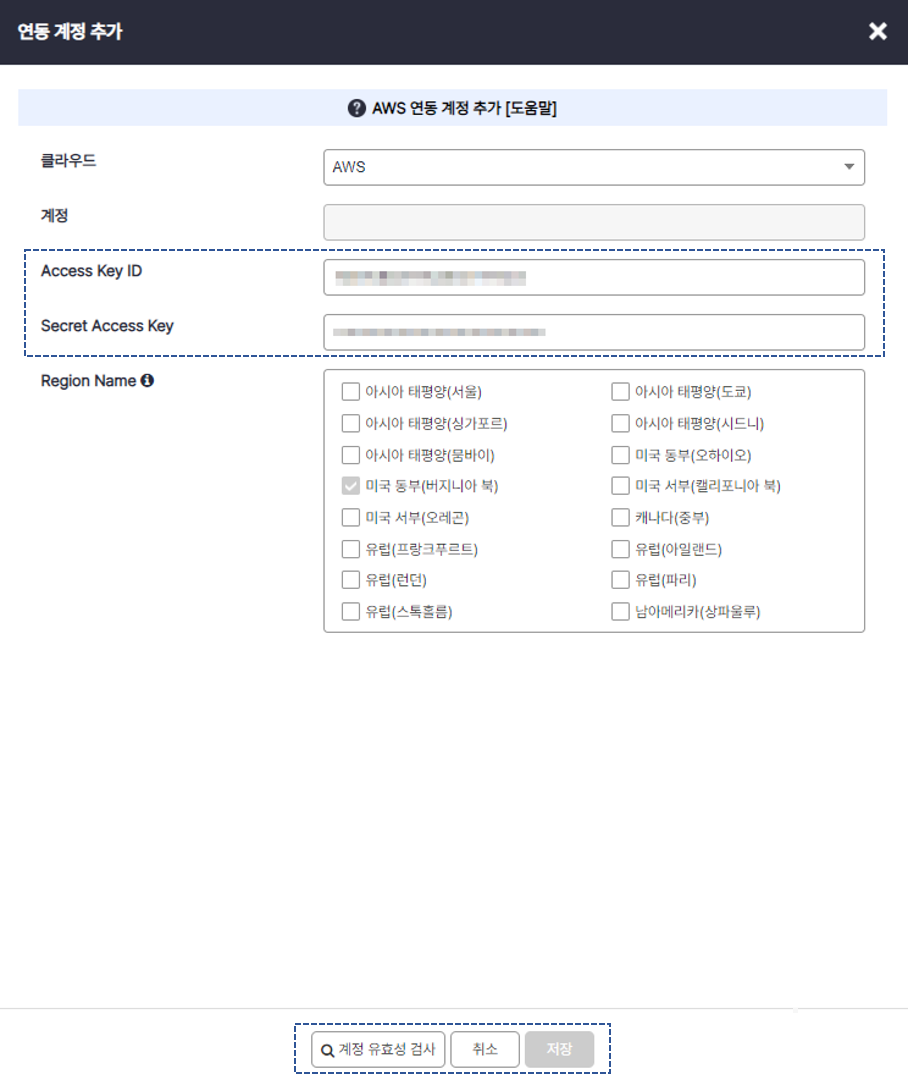Check 유럽(스톡홀름) region
The width and height of the screenshot is (910, 1076).
pyautogui.click(x=351, y=611)
